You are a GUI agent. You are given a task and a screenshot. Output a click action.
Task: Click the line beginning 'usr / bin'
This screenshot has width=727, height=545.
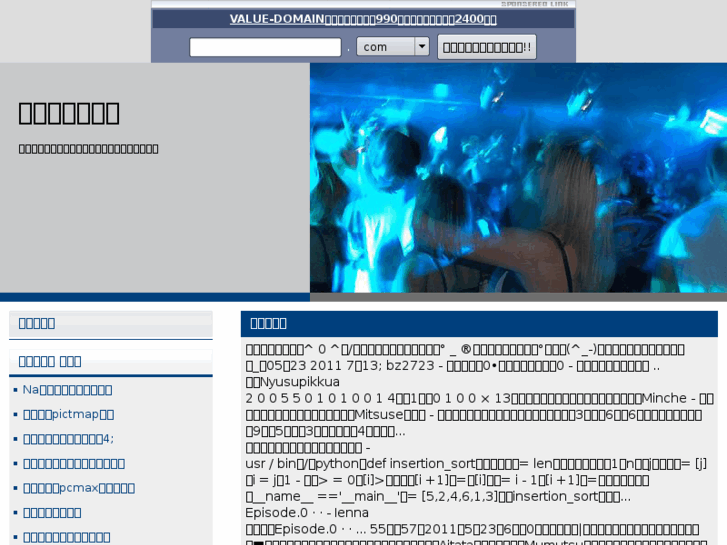click(x=476, y=464)
